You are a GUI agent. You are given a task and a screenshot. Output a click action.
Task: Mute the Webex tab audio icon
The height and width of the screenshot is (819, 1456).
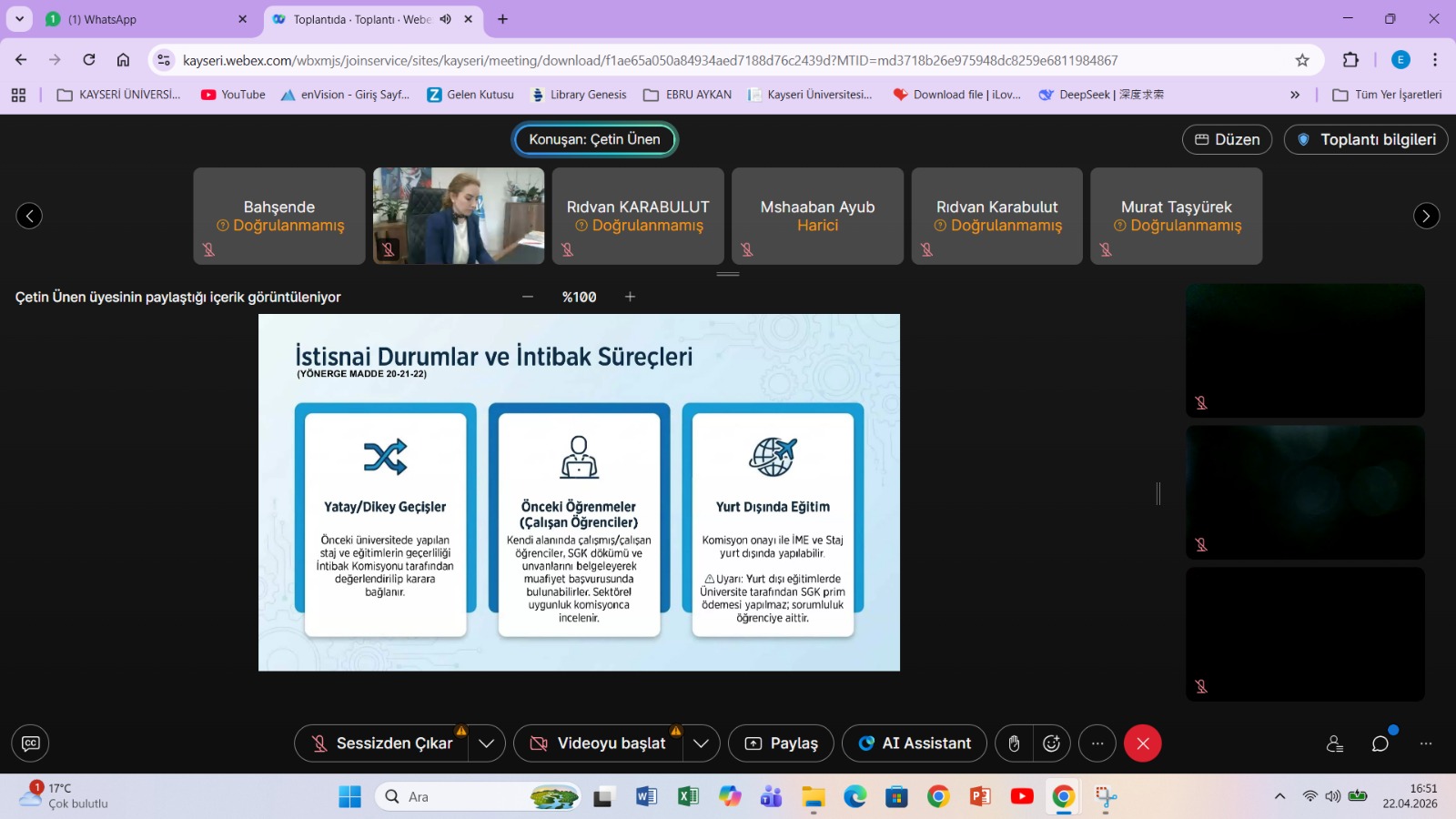point(446,19)
